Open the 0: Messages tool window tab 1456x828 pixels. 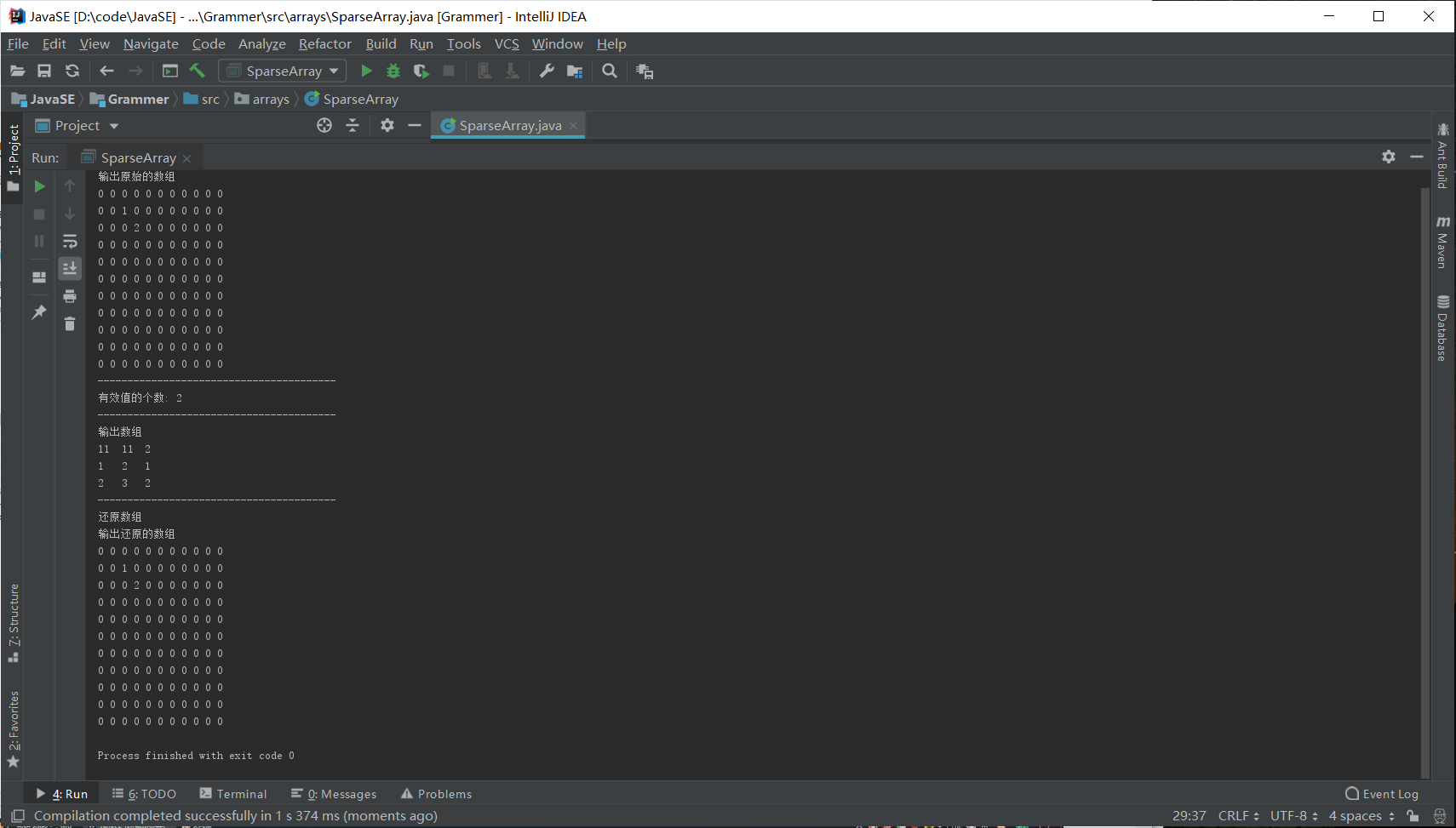pos(334,794)
